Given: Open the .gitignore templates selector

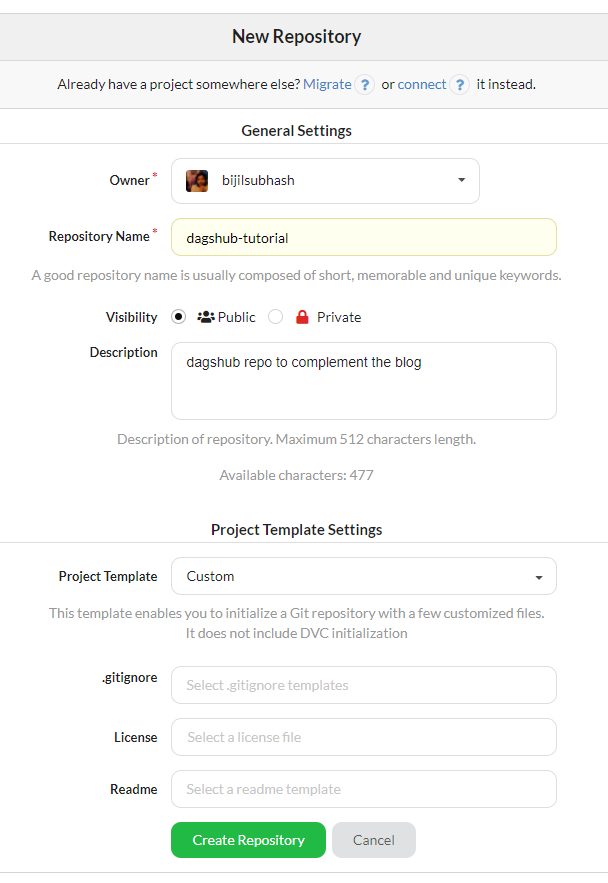Looking at the screenshot, I should click(363, 685).
